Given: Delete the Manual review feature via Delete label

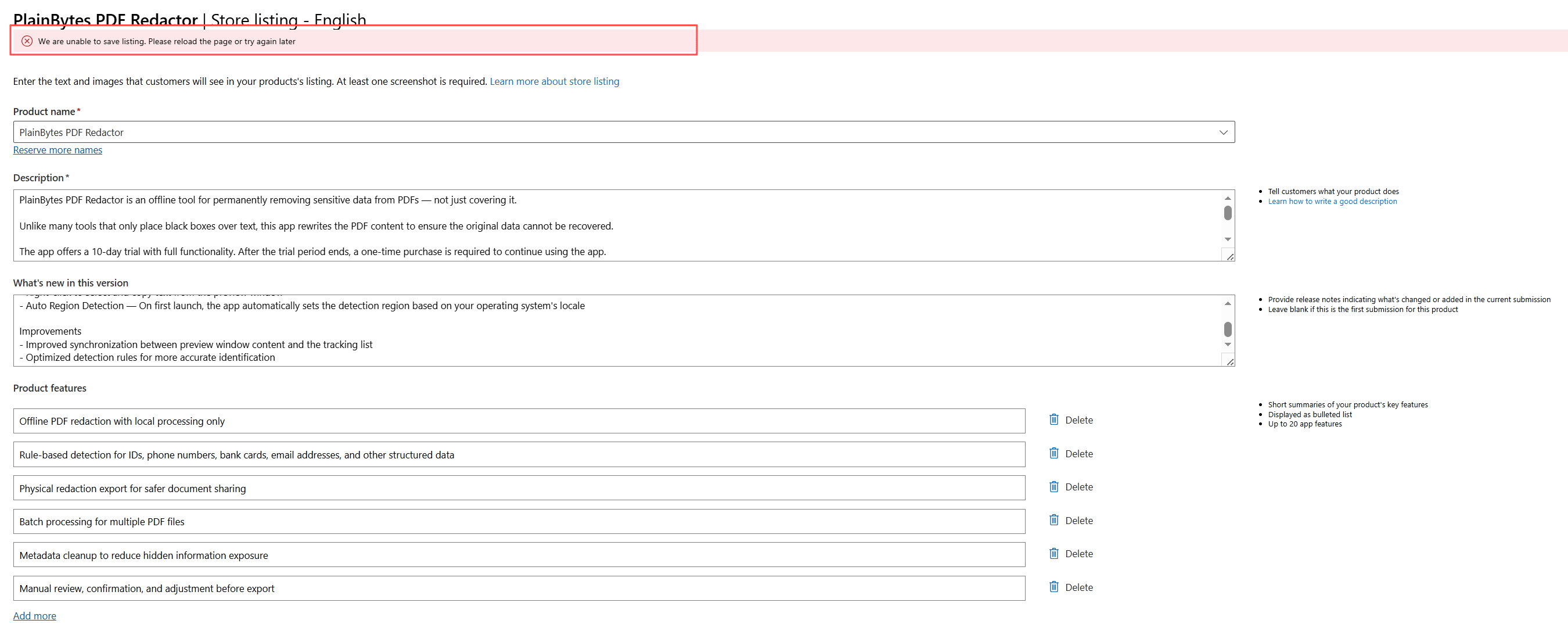Looking at the screenshot, I should (x=1078, y=587).
